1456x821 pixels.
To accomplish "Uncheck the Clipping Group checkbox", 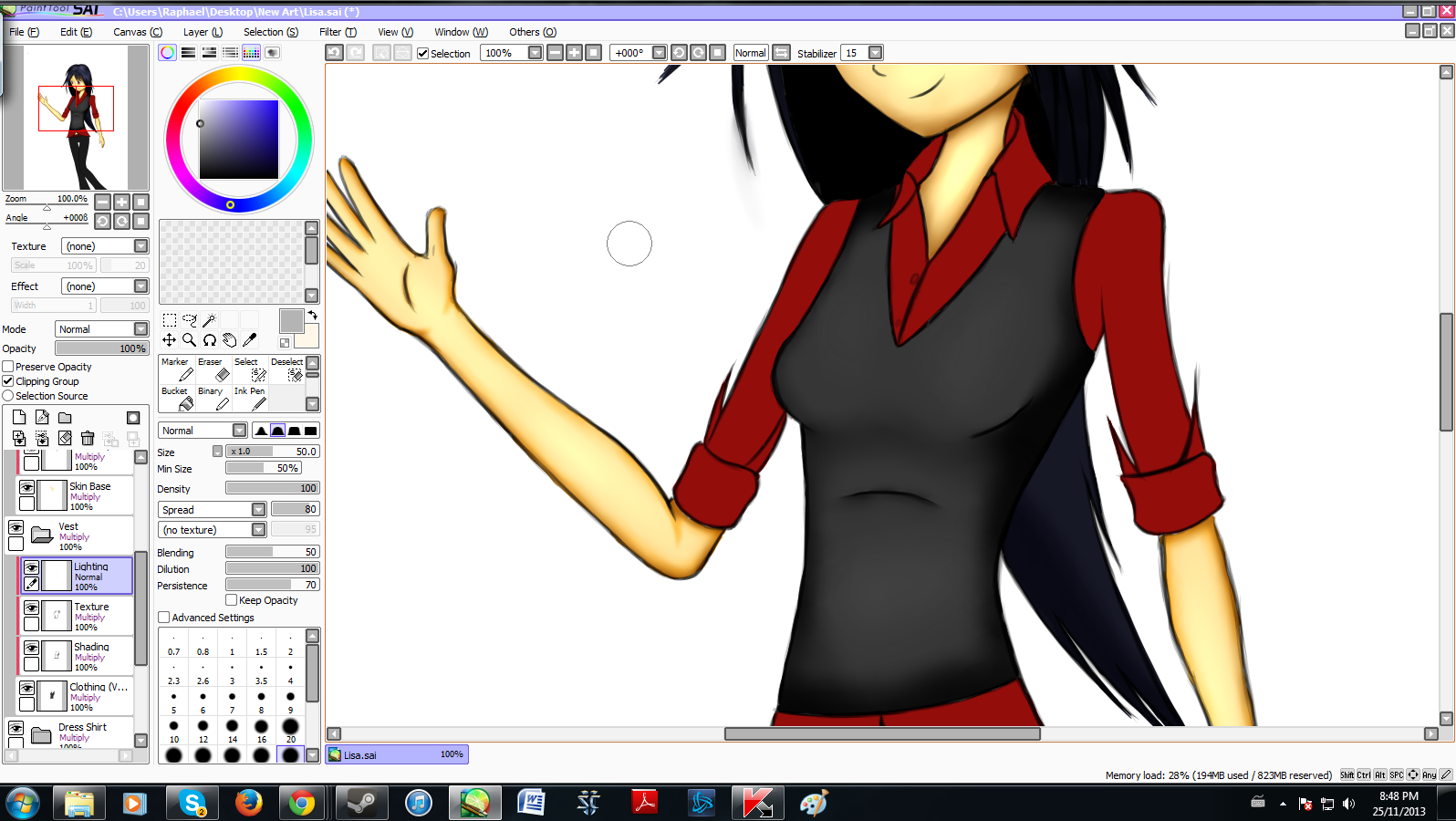I will tap(8, 381).
